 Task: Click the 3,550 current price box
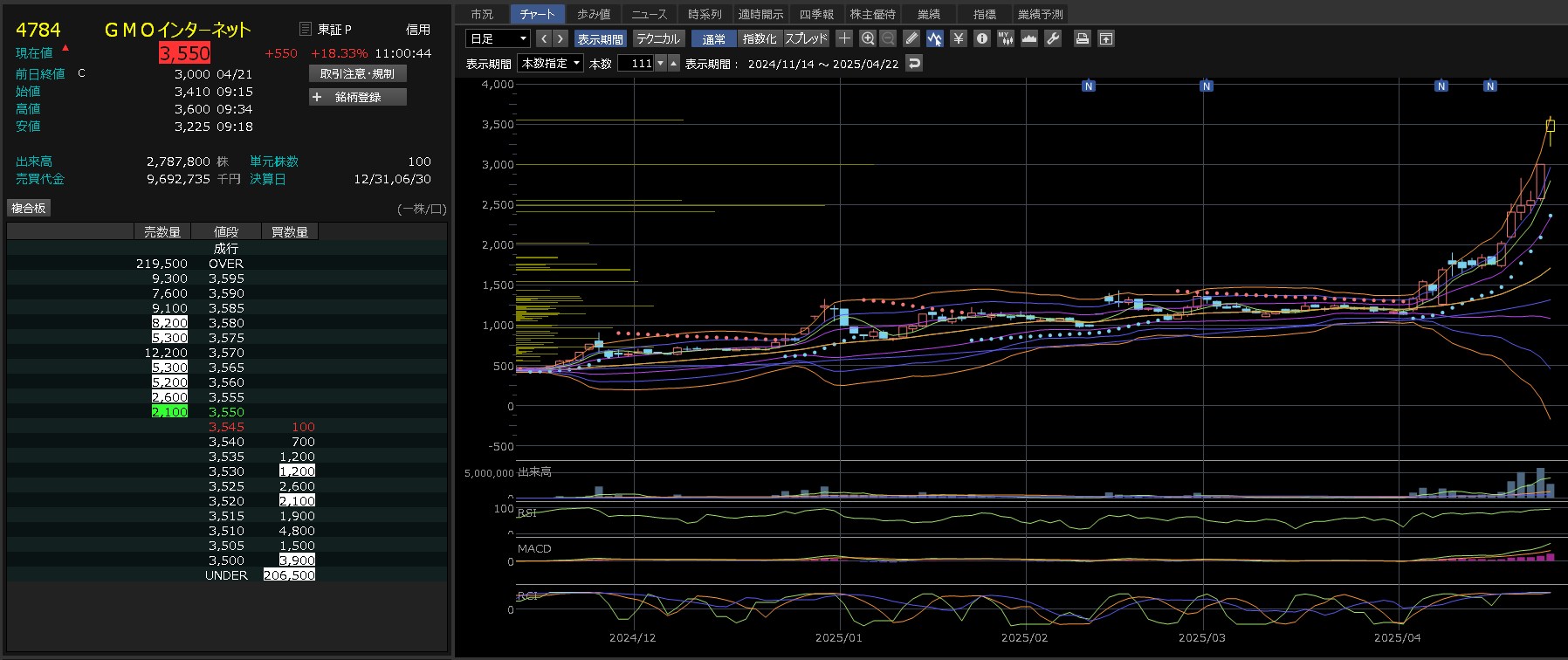pos(184,53)
